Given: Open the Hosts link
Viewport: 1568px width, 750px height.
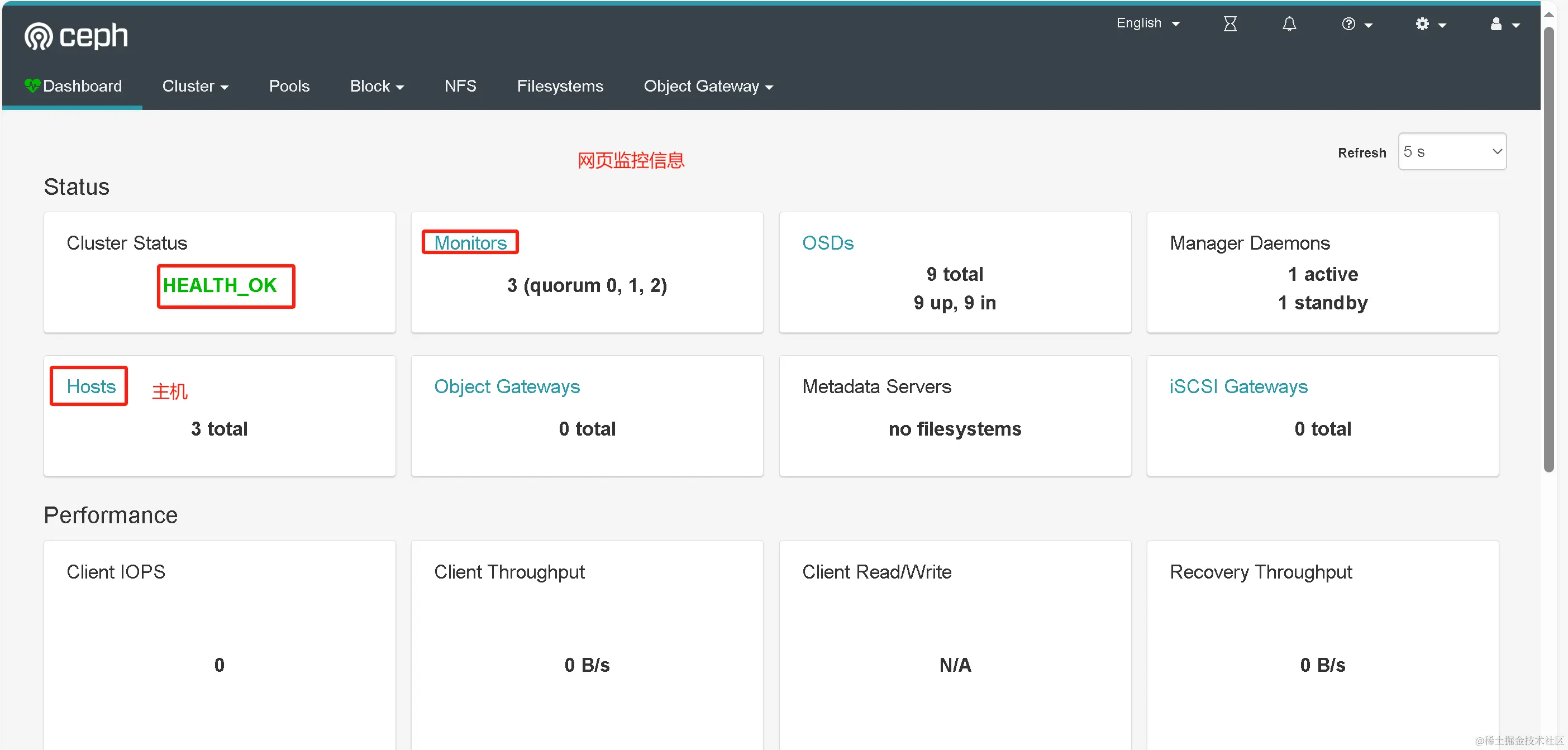Looking at the screenshot, I should pos(90,386).
